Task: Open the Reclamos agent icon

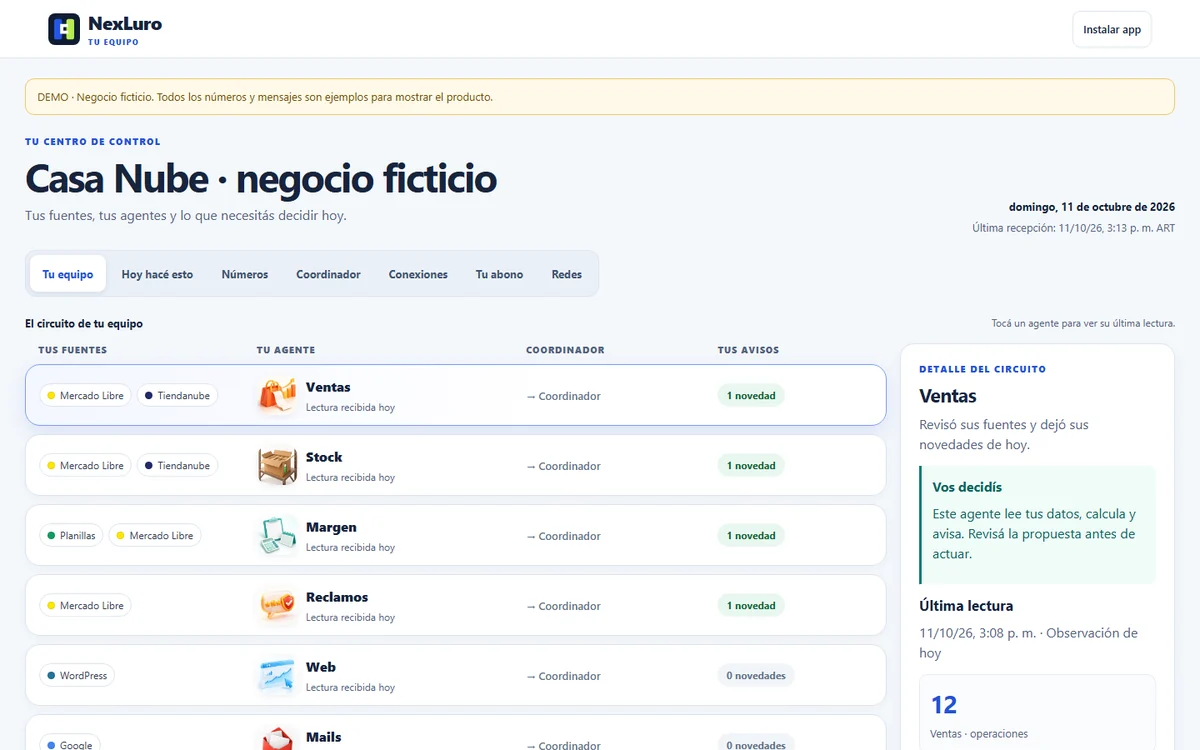Action: pyautogui.click(x=277, y=605)
